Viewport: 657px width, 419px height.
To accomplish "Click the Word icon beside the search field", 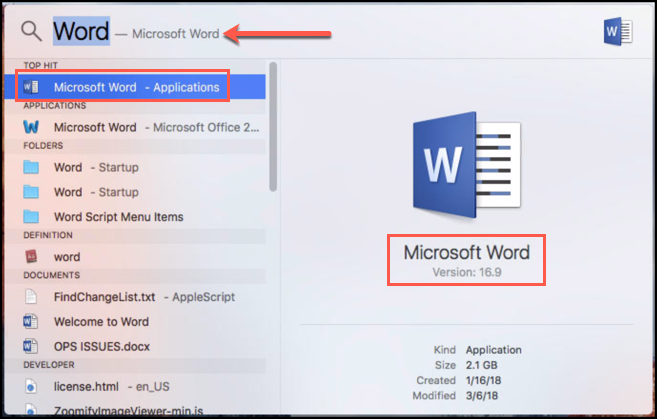I will (x=618, y=32).
